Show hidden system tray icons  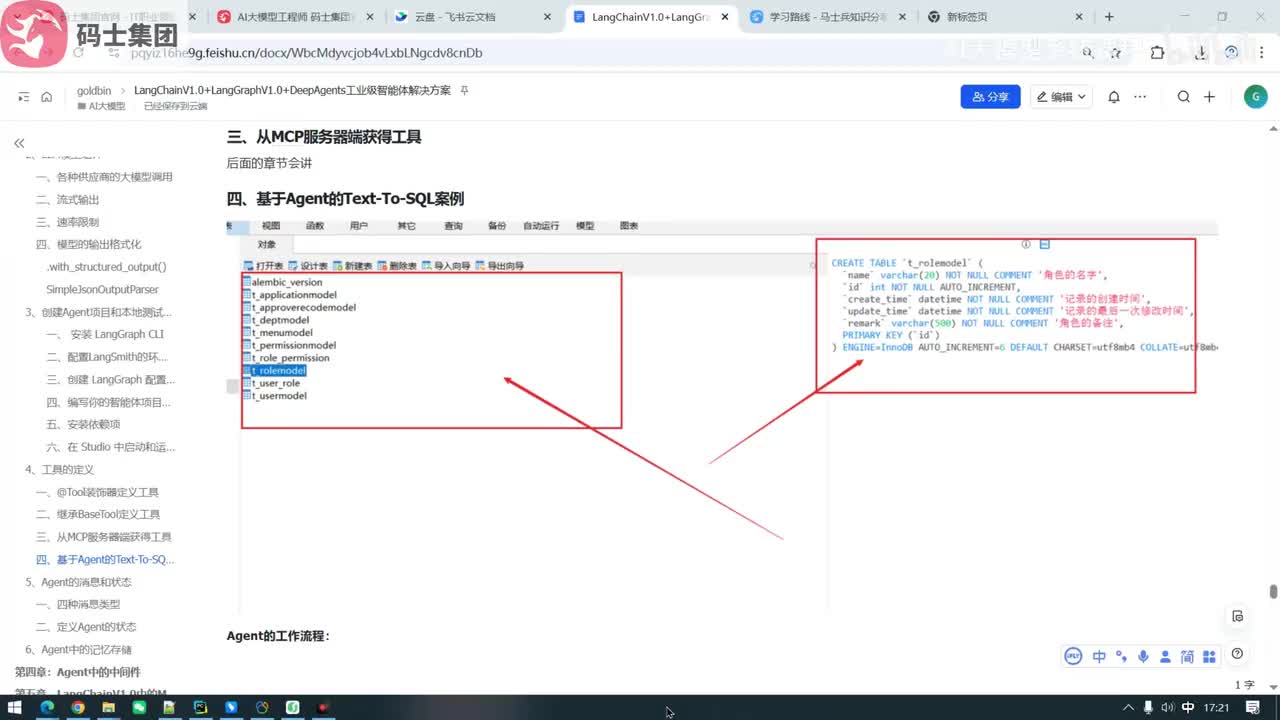pyautogui.click(x=1128, y=707)
